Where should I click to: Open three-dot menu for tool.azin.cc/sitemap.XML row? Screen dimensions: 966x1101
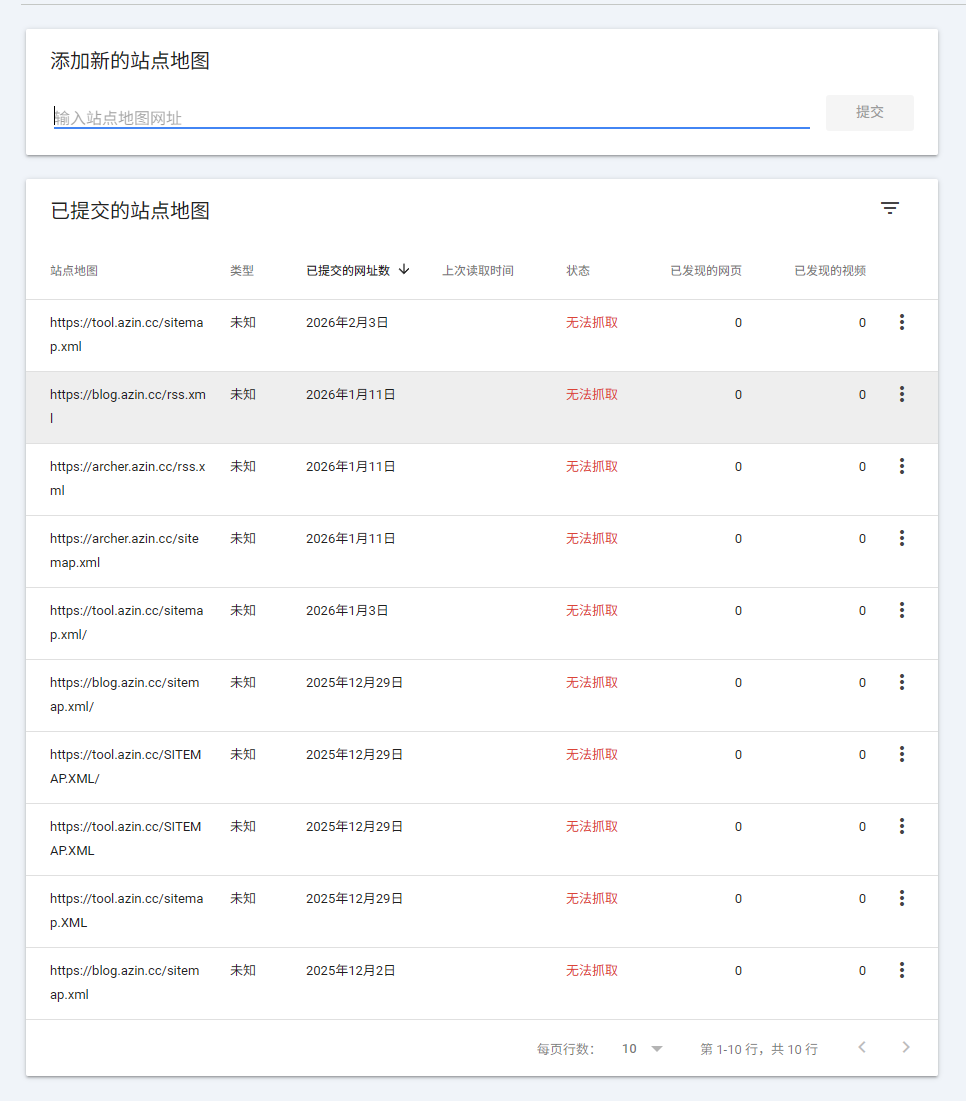pyautogui.click(x=901, y=898)
